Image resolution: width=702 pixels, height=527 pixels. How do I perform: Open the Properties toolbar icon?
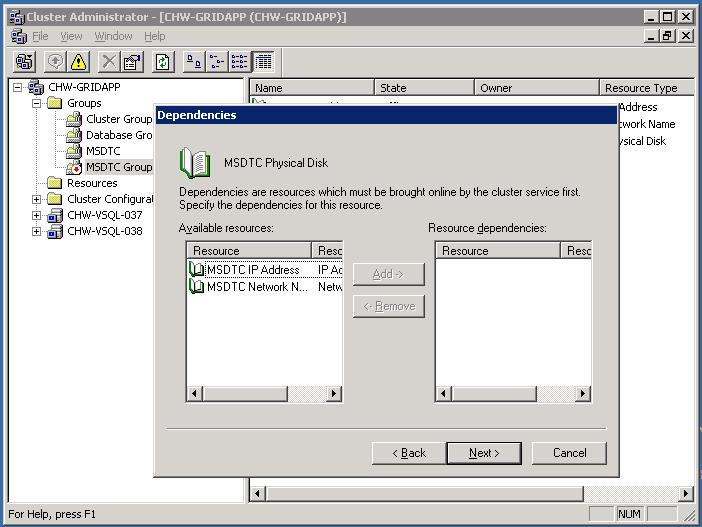[x=132, y=62]
